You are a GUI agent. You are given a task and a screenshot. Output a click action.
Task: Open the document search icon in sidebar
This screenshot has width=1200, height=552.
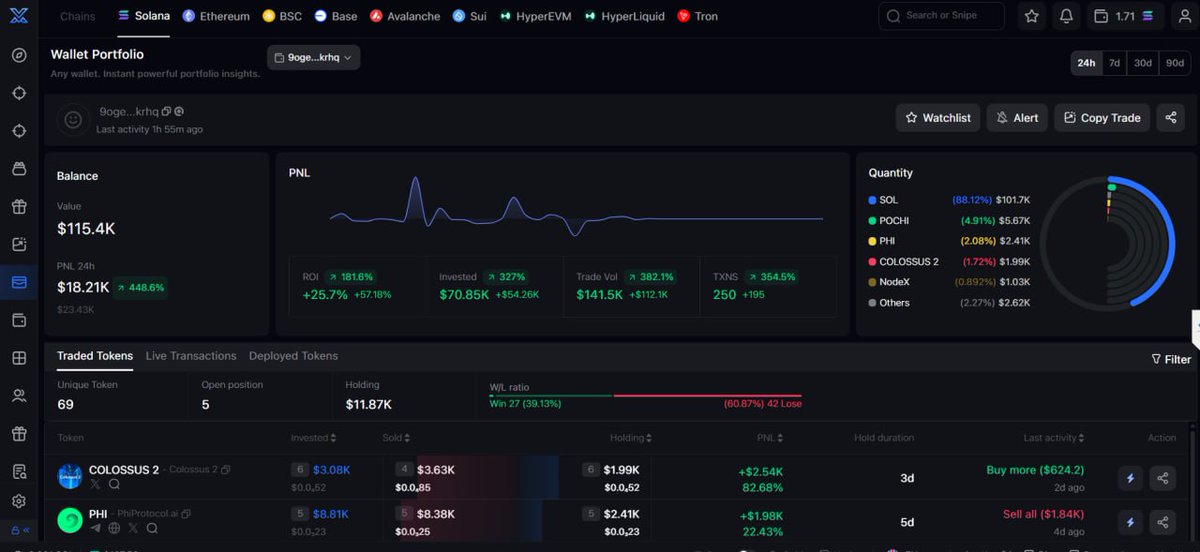click(x=19, y=471)
